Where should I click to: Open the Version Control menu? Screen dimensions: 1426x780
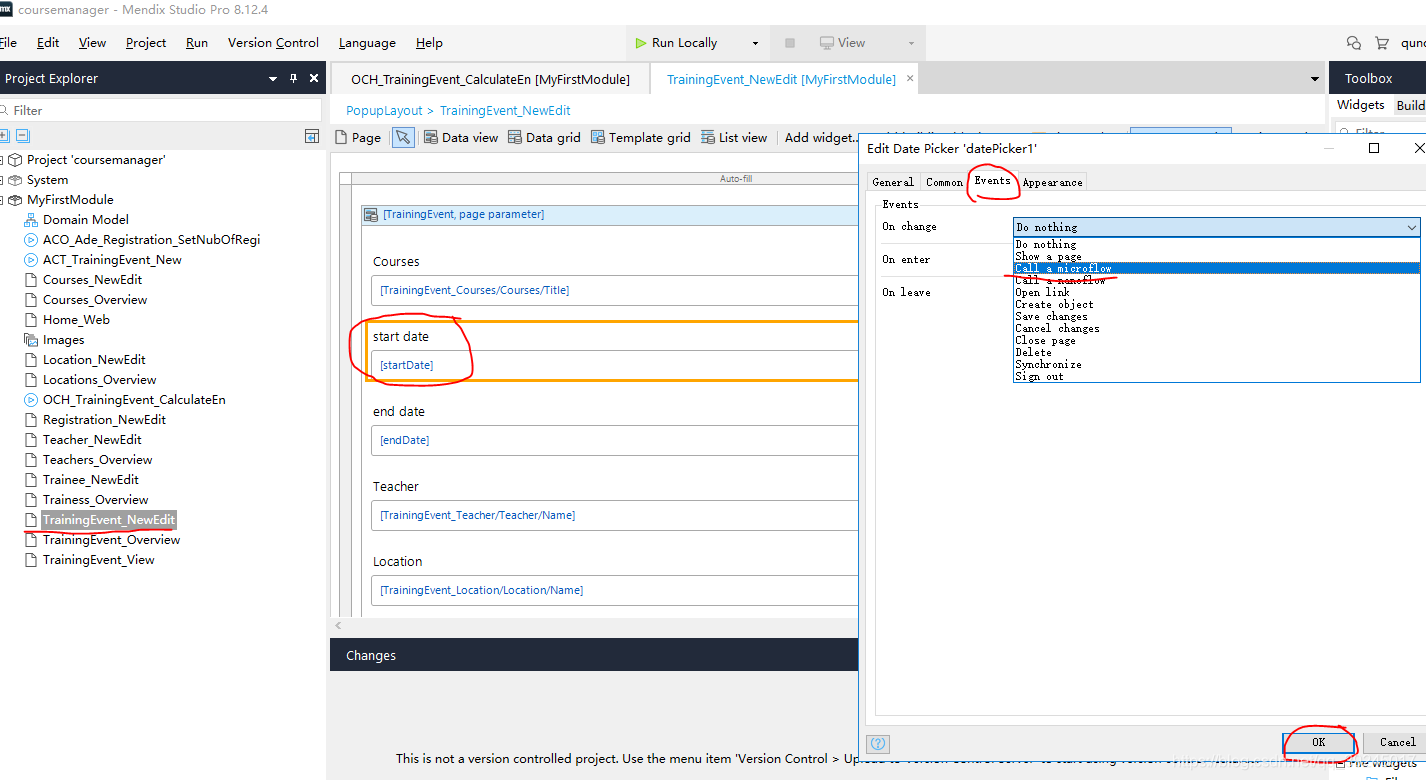coord(273,43)
